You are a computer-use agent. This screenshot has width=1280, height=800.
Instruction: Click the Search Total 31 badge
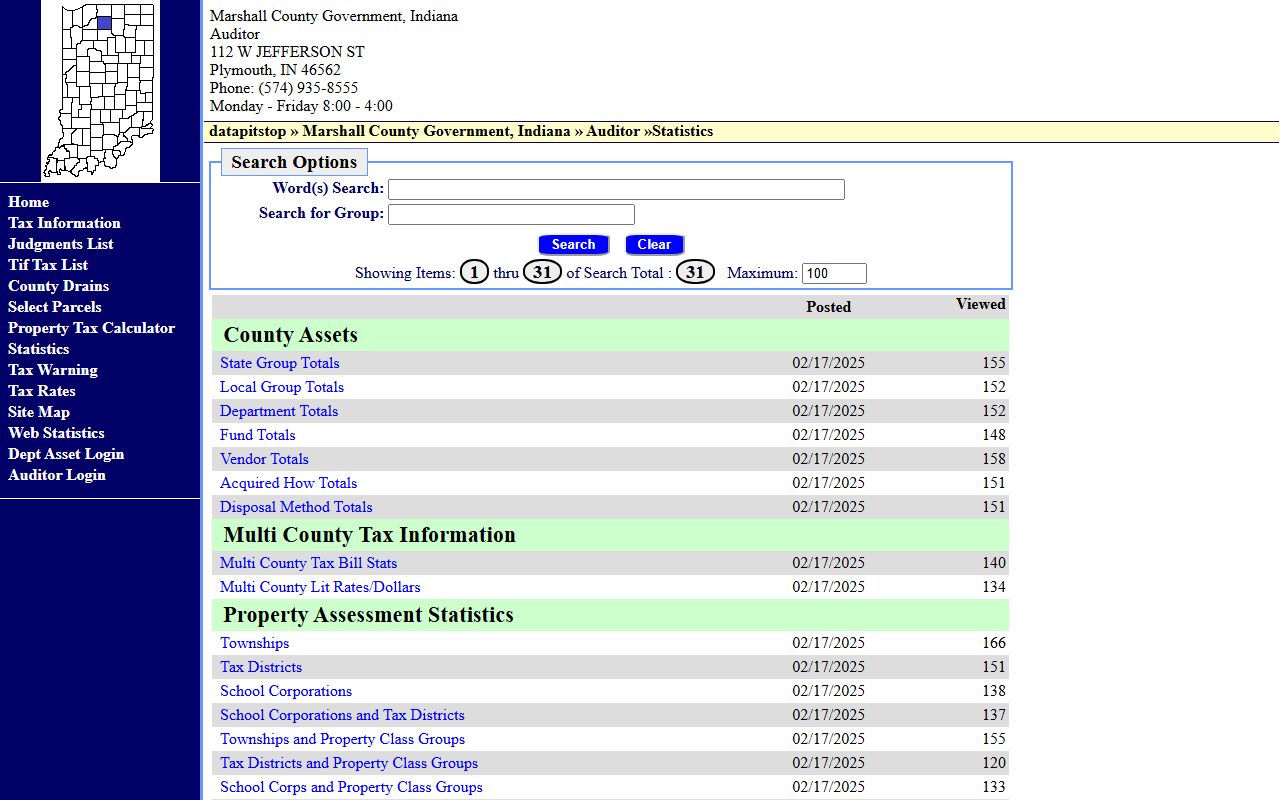click(695, 272)
